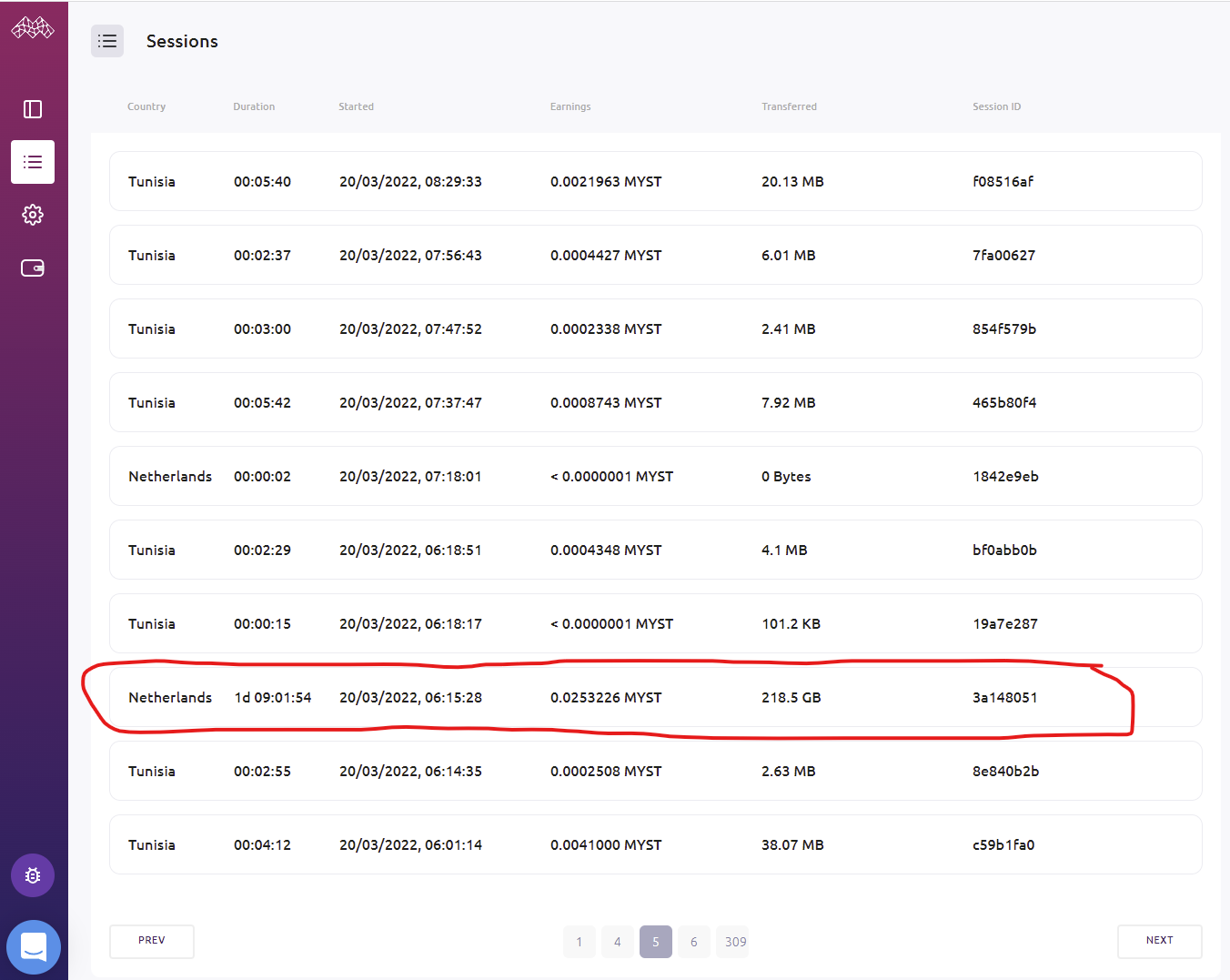
Task: Go to previous page with PREV
Action: [x=152, y=941]
